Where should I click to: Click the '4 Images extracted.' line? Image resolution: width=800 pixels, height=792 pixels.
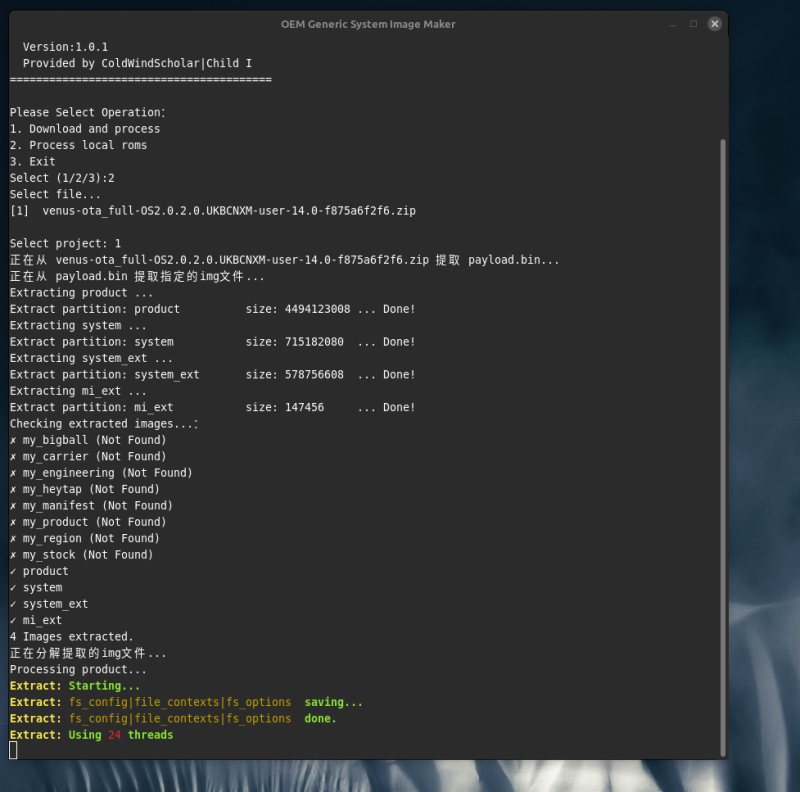71,636
